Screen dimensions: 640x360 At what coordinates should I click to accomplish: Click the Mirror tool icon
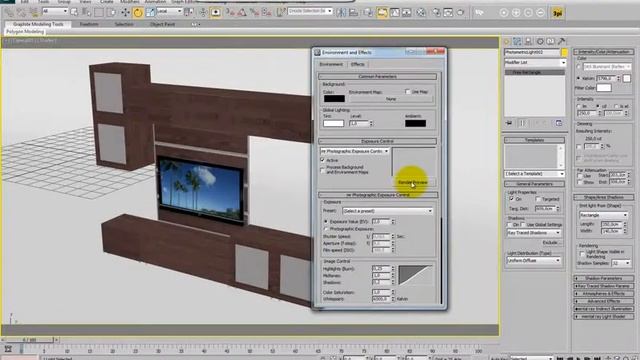point(341,13)
